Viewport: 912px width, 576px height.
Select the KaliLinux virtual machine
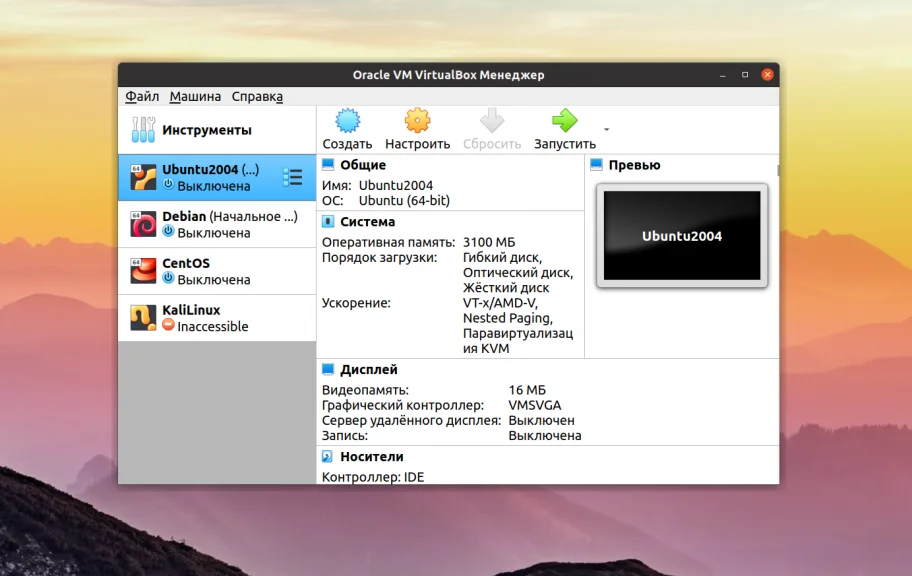point(217,318)
